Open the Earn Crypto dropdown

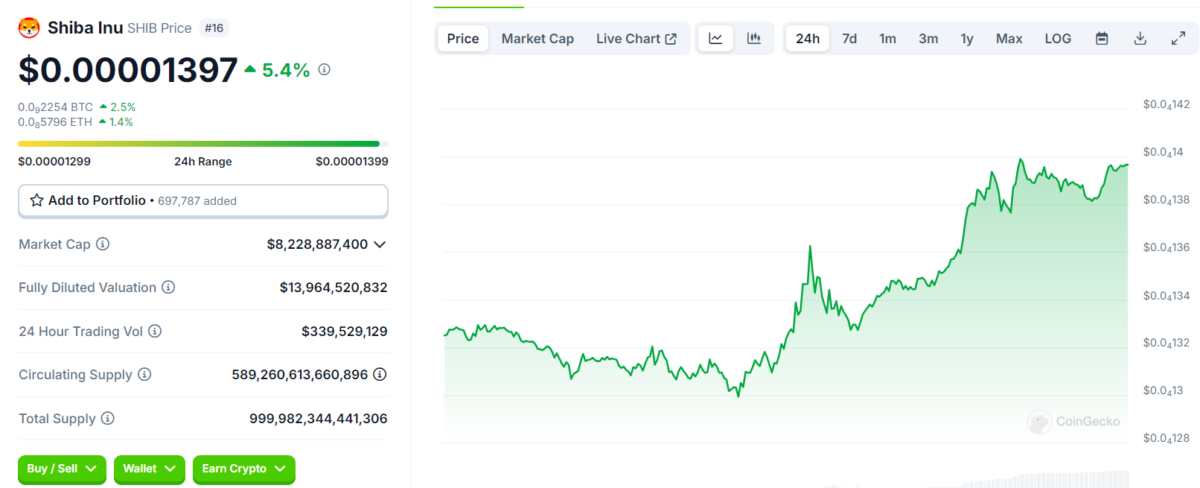coord(244,468)
